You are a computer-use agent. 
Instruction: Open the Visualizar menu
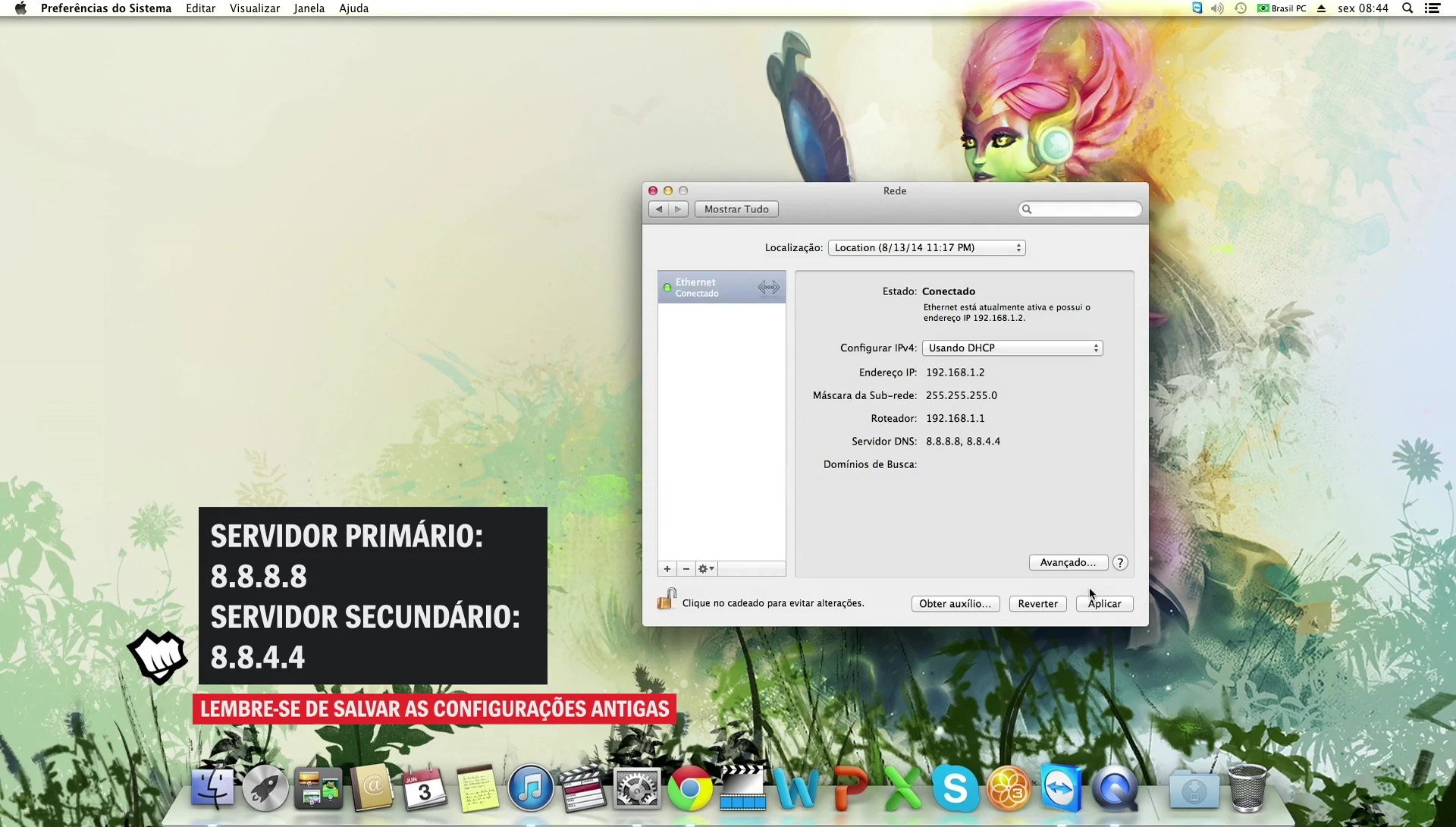click(255, 8)
